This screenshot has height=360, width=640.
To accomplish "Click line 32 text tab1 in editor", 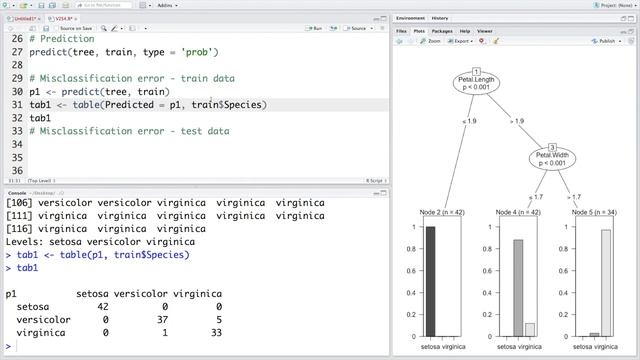I will [x=40, y=118].
